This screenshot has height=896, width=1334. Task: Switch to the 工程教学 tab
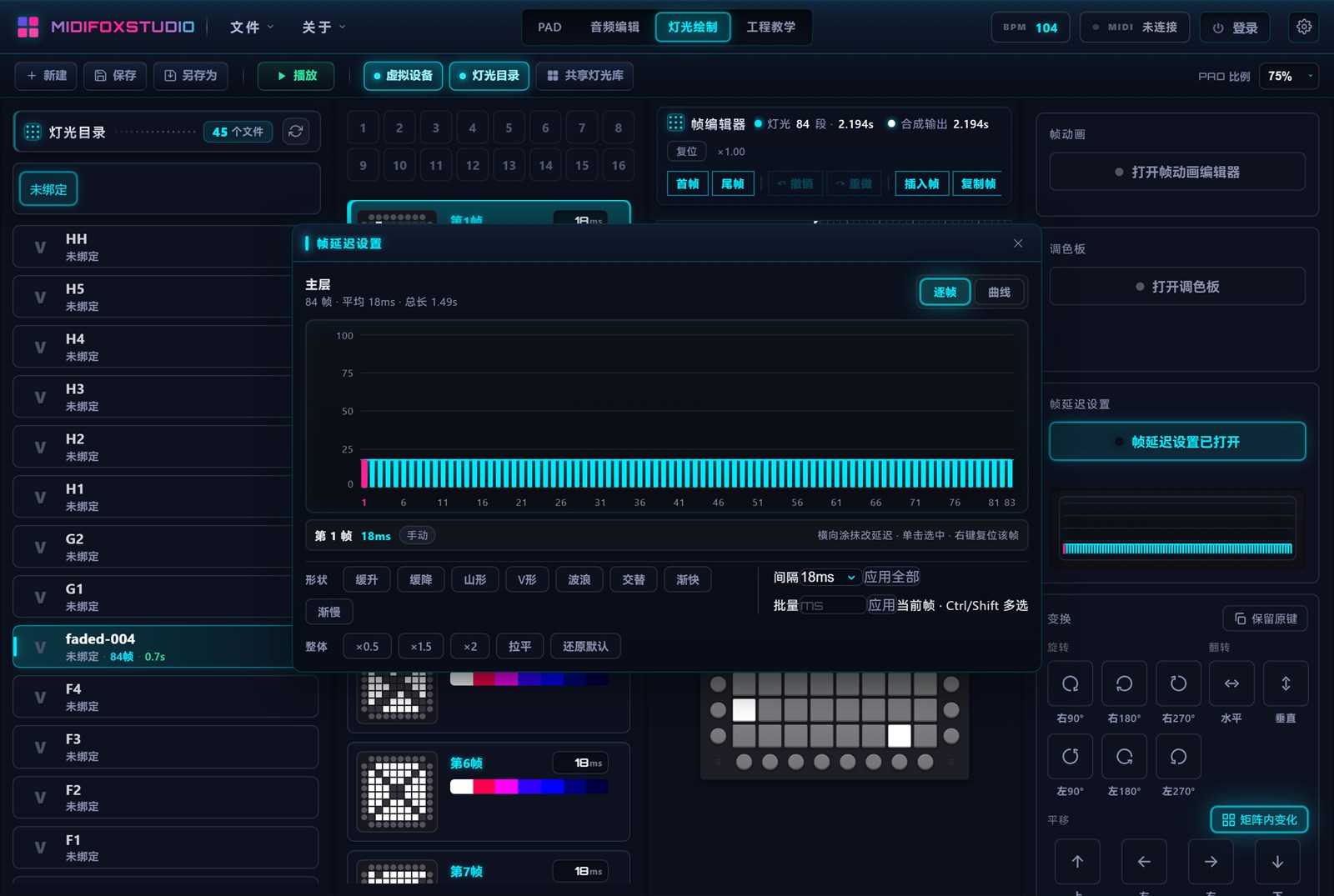click(x=770, y=28)
